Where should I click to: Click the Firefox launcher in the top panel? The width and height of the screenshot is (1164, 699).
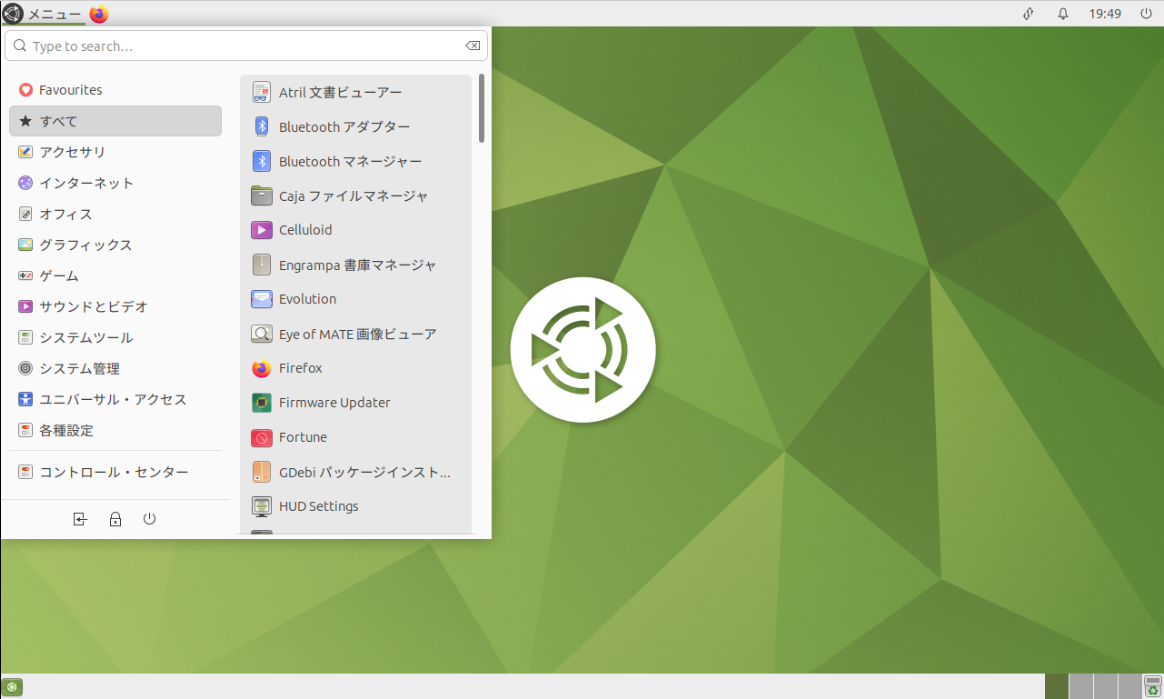(x=99, y=14)
